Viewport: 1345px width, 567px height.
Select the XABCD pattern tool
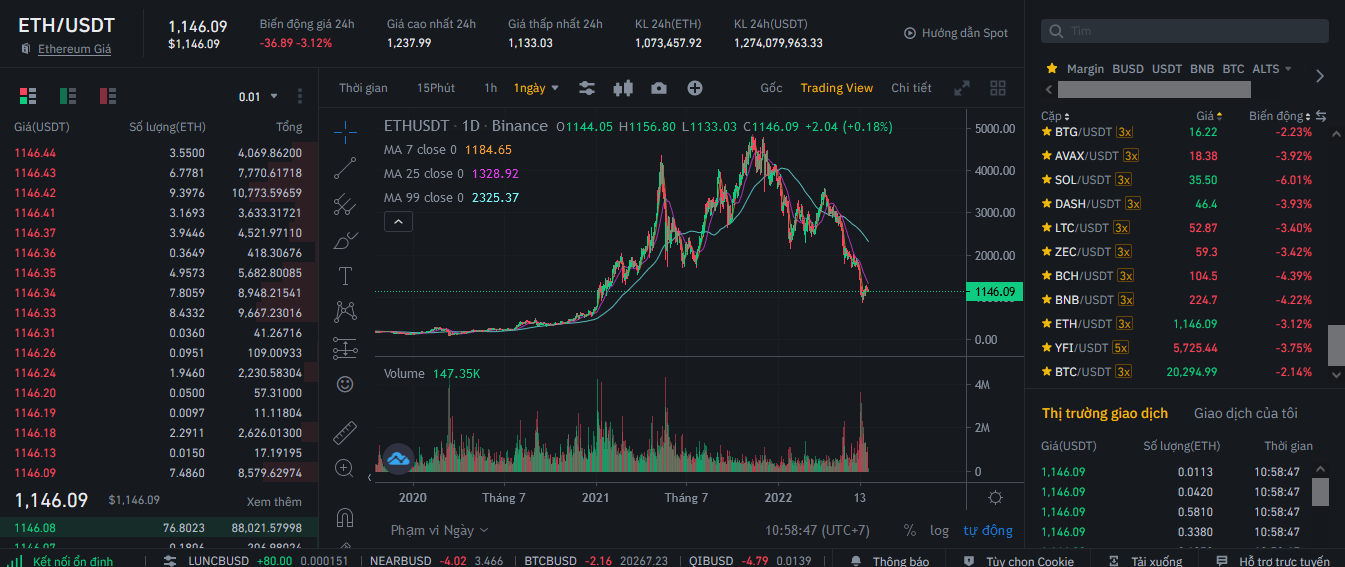(345, 312)
